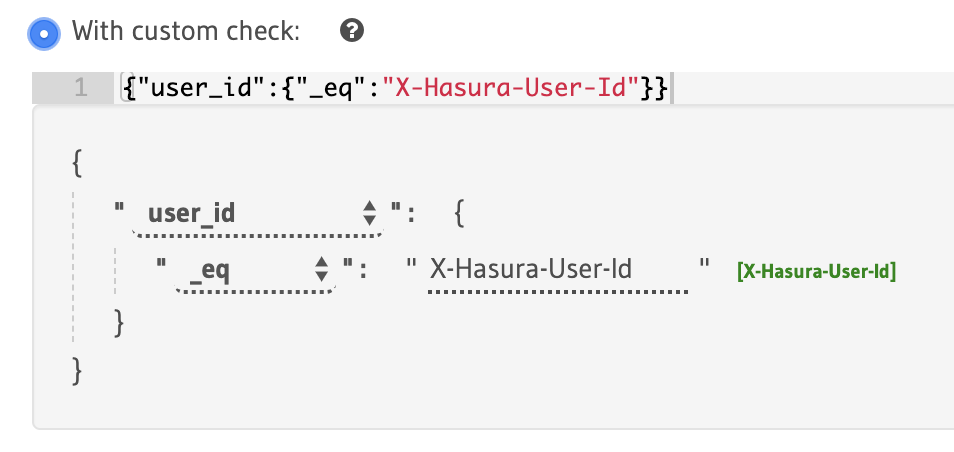Viewport: 954px width, 452px height.
Task: Click the opening brace starting the editor line
Action: [128, 88]
